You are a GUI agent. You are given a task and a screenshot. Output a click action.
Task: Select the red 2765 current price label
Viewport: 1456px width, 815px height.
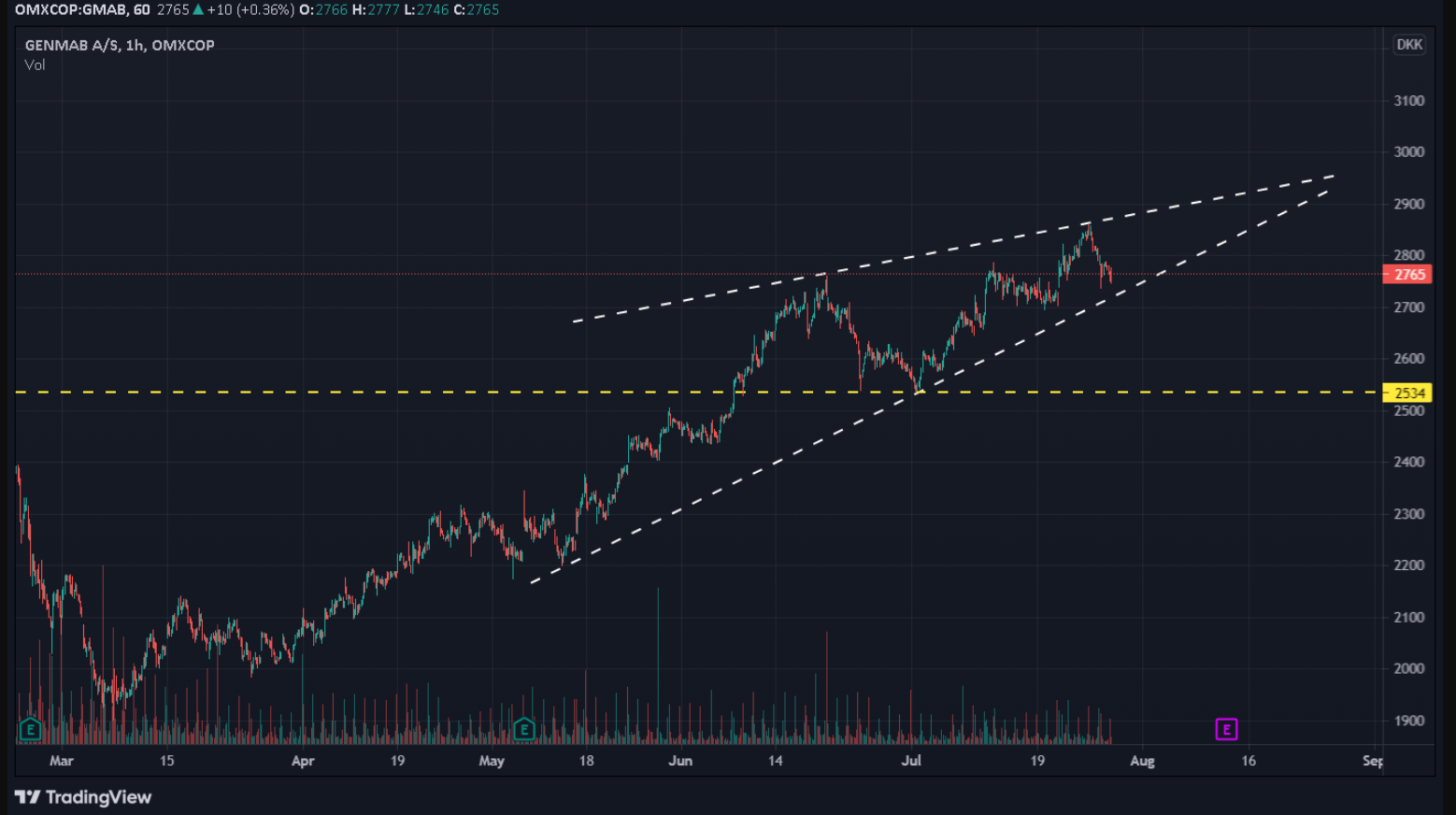[1407, 275]
